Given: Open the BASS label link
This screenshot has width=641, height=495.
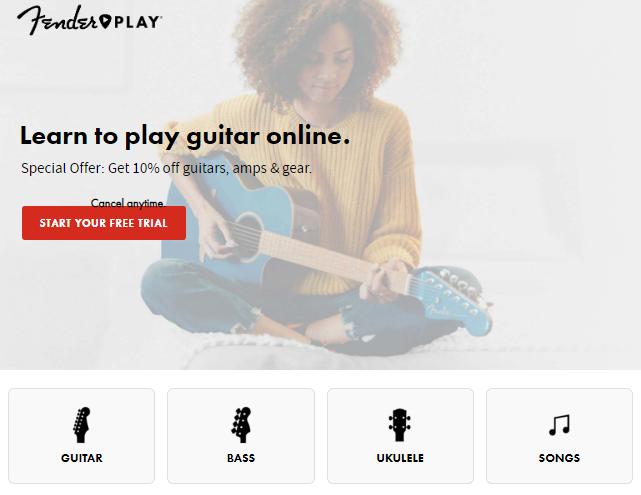Looking at the screenshot, I should [x=241, y=458].
